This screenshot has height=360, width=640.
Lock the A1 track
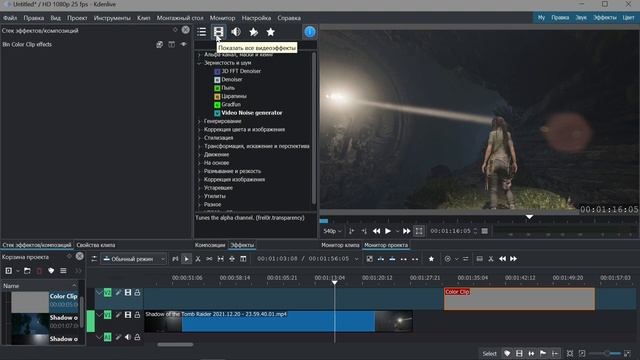pos(138,337)
